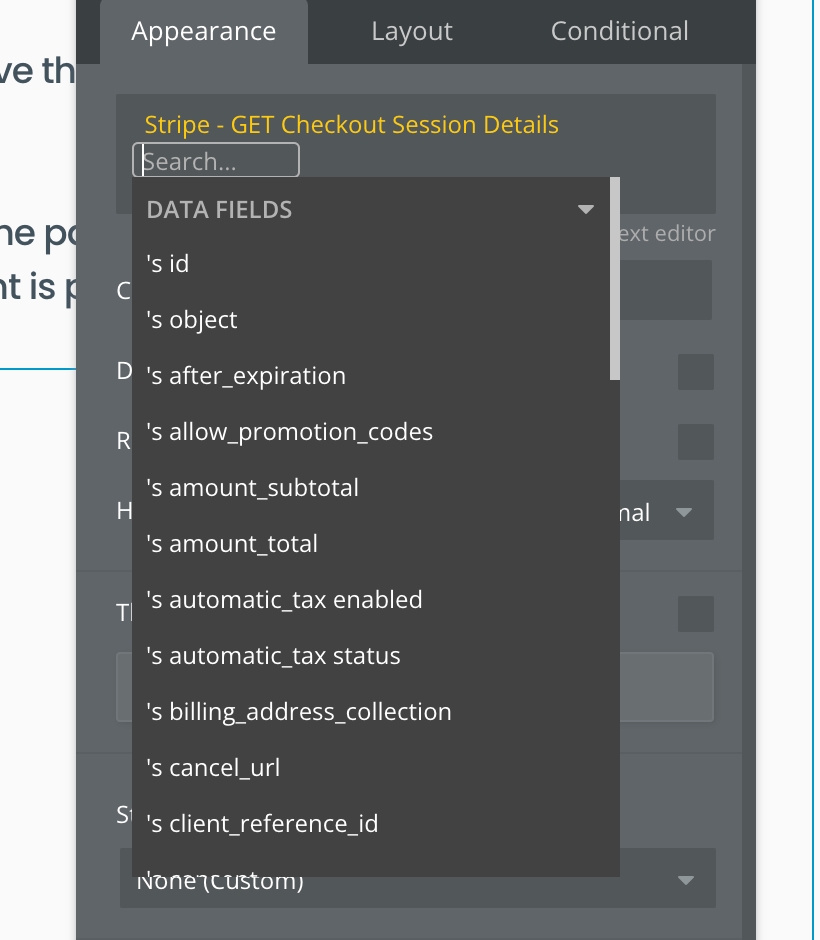Choose the 's id data field

tap(168, 264)
